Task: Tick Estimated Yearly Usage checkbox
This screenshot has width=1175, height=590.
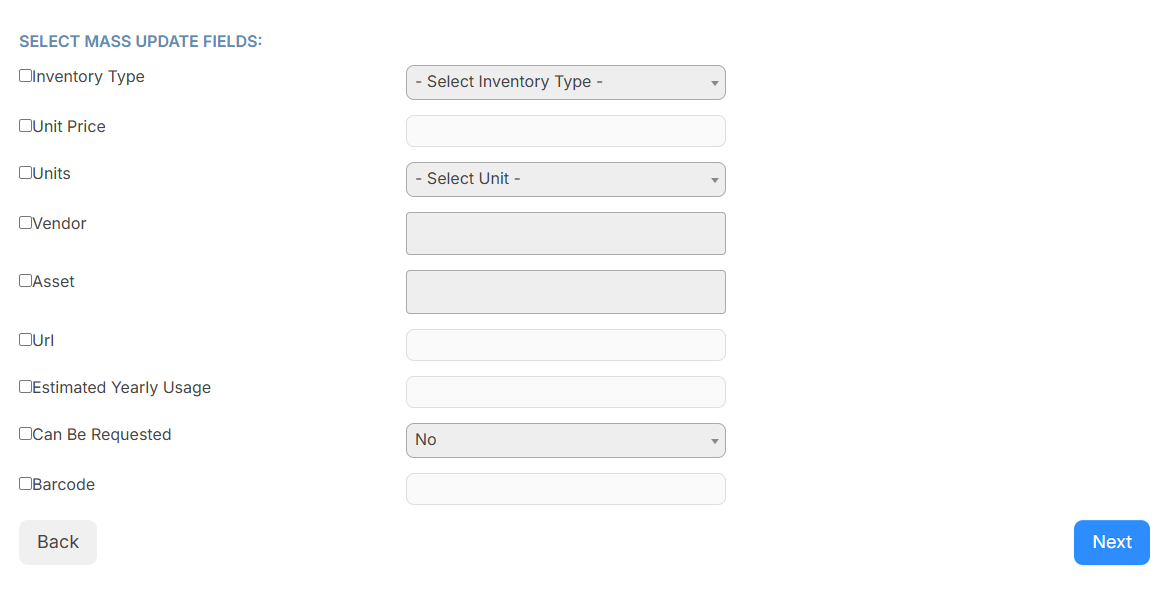Action: click(25, 386)
